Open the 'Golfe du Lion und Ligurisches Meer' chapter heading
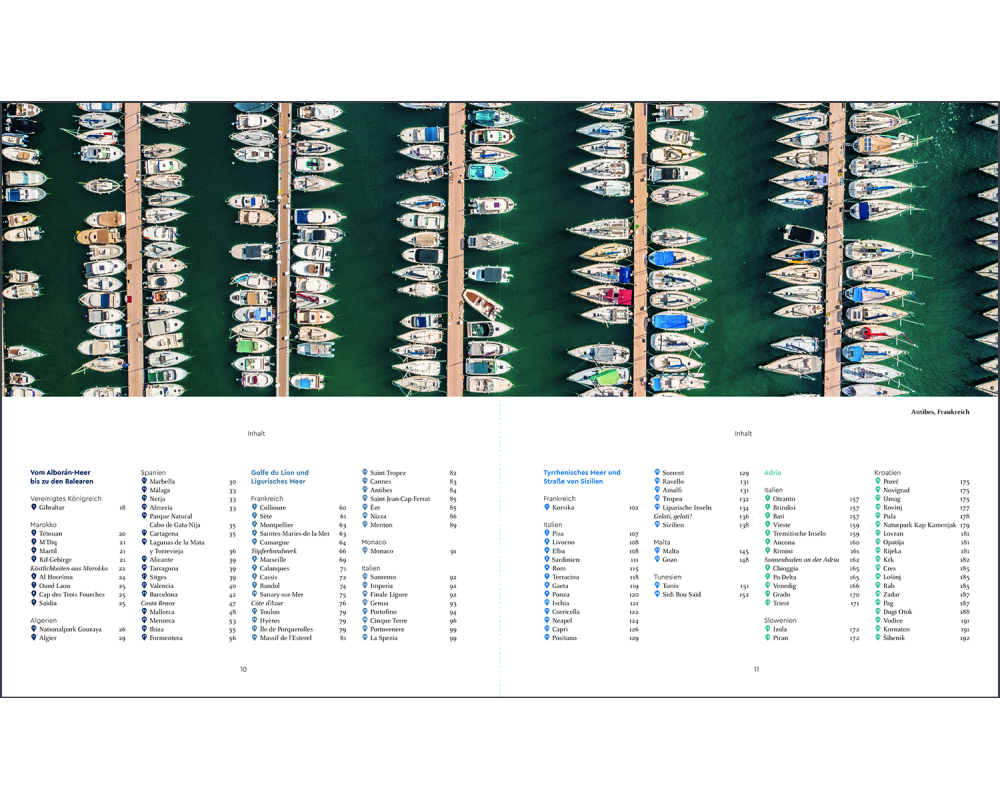 pos(279,477)
